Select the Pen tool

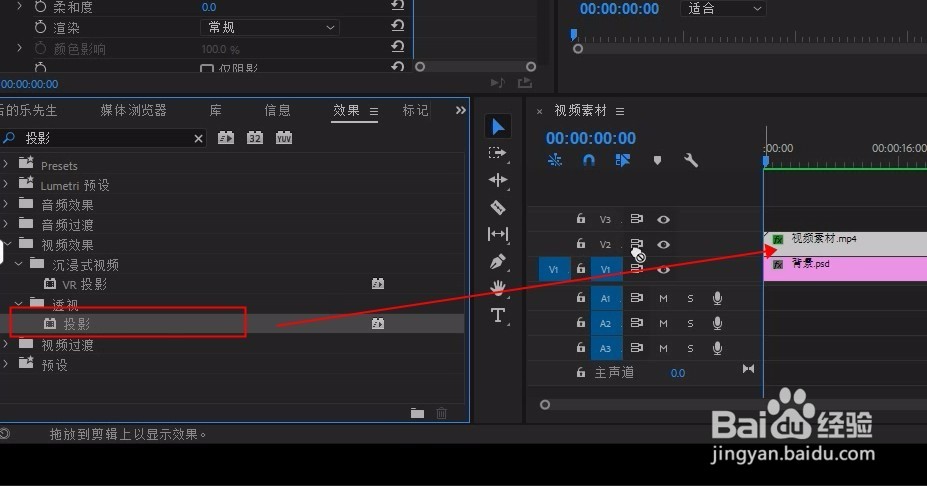498,261
